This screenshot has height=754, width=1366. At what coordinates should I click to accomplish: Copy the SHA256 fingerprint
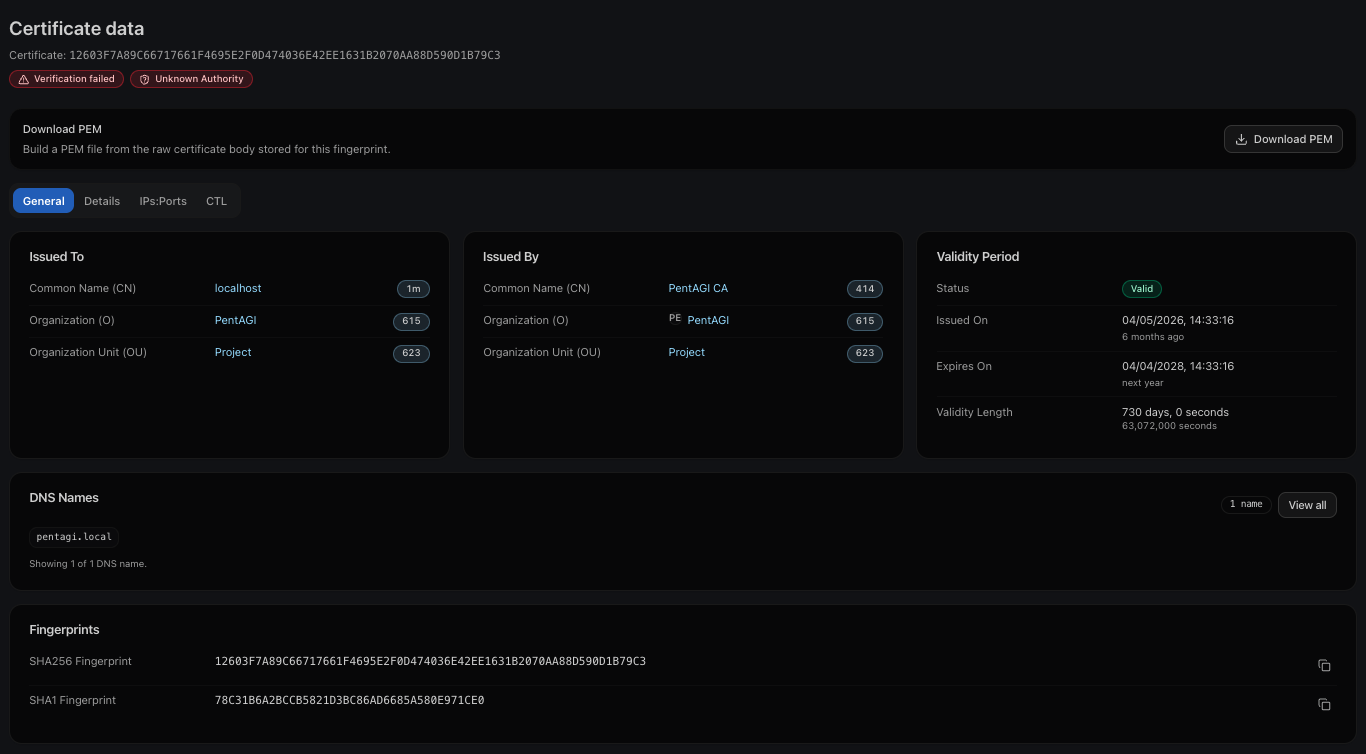(1324, 666)
